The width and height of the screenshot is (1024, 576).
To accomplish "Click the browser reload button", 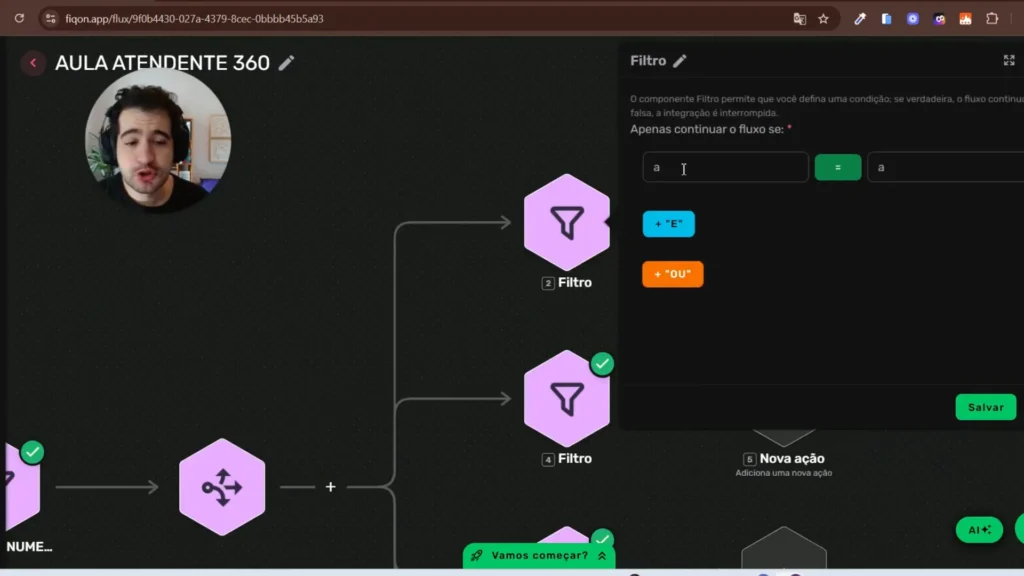I will point(19,18).
